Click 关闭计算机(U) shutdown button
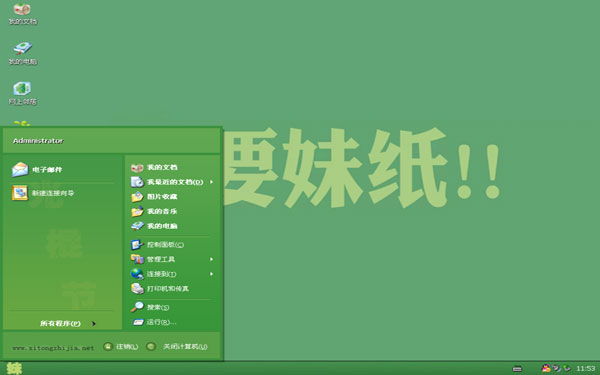This screenshot has height=375, width=600. 177,347
